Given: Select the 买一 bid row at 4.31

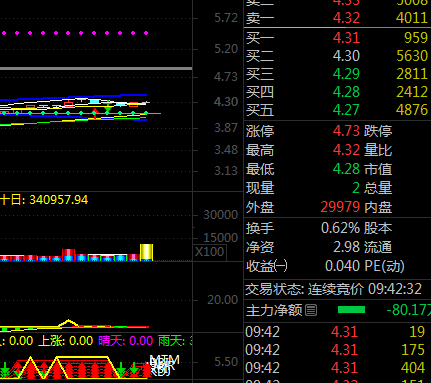Looking at the screenshot, I should point(337,38).
